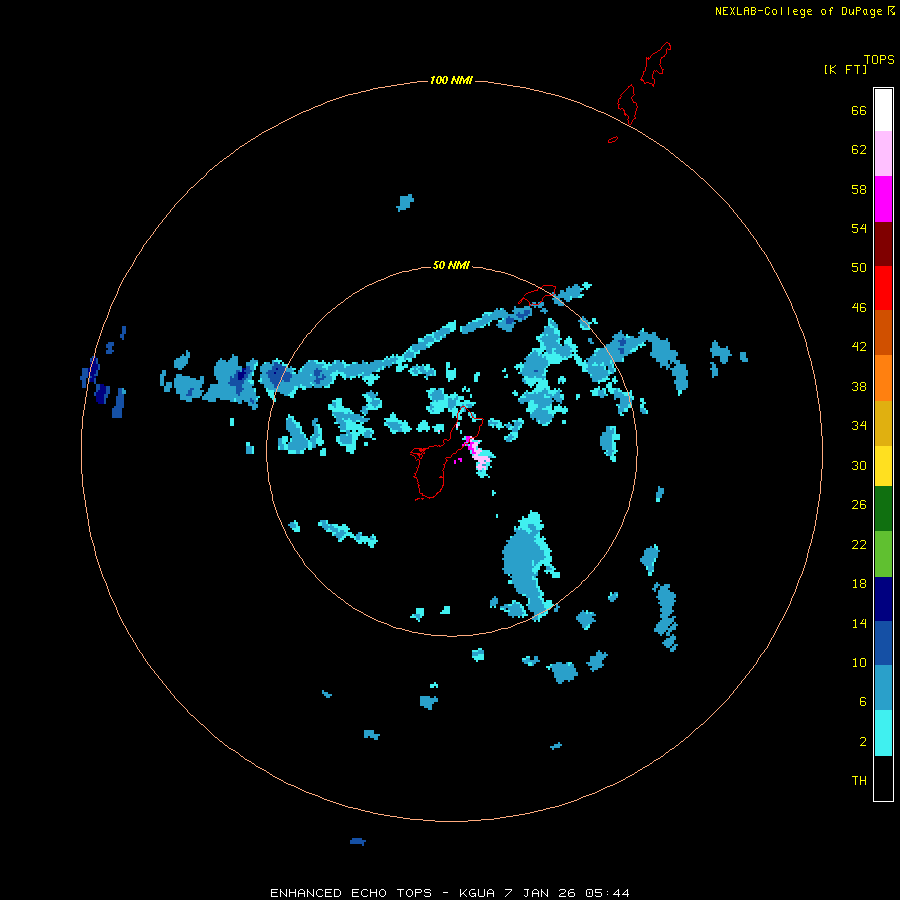Click the dark blue echoes at the west ring edge
The height and width of the screenshot is (900, 900).
pos(103,373)
